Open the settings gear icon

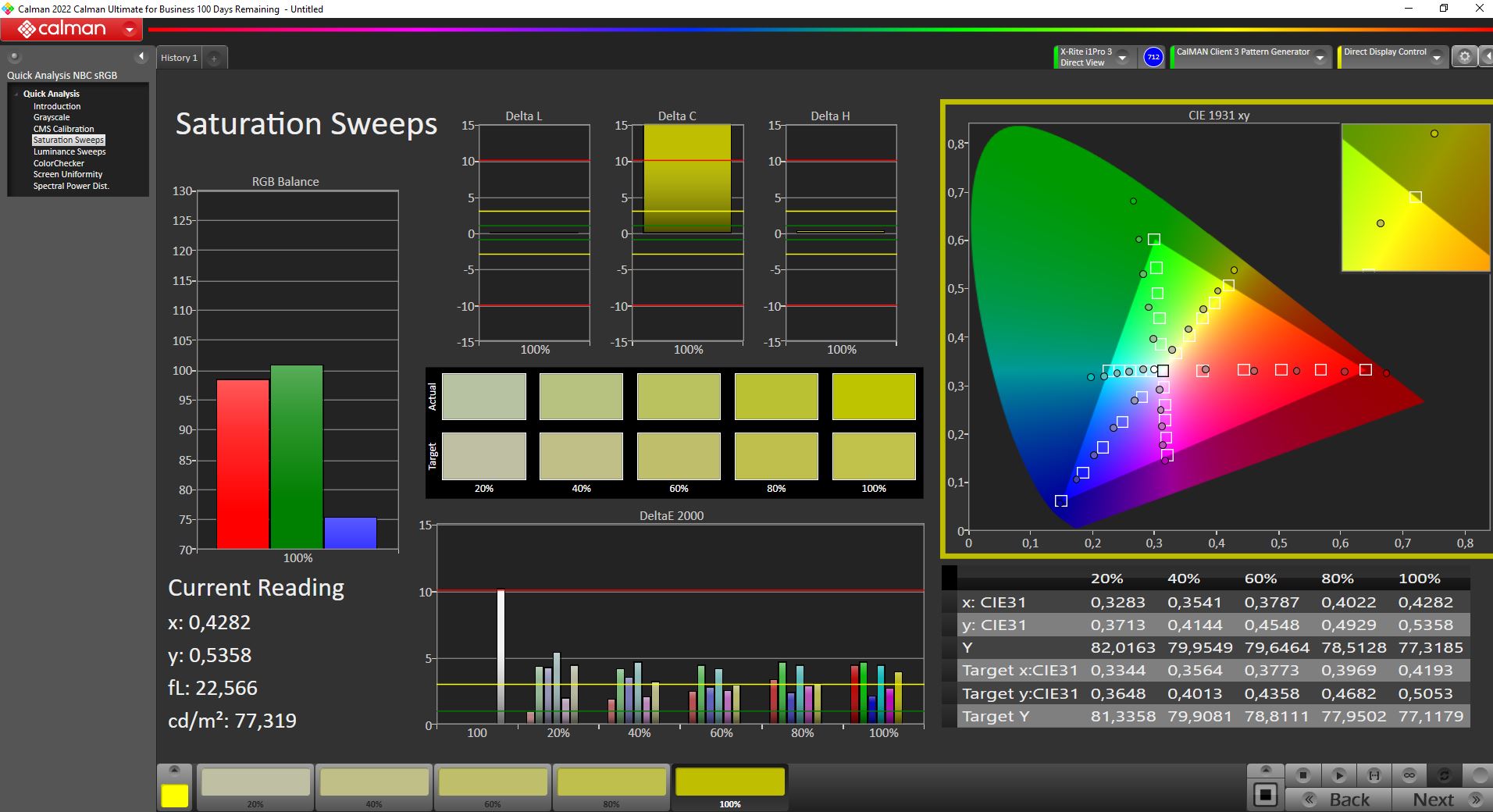1464,57
